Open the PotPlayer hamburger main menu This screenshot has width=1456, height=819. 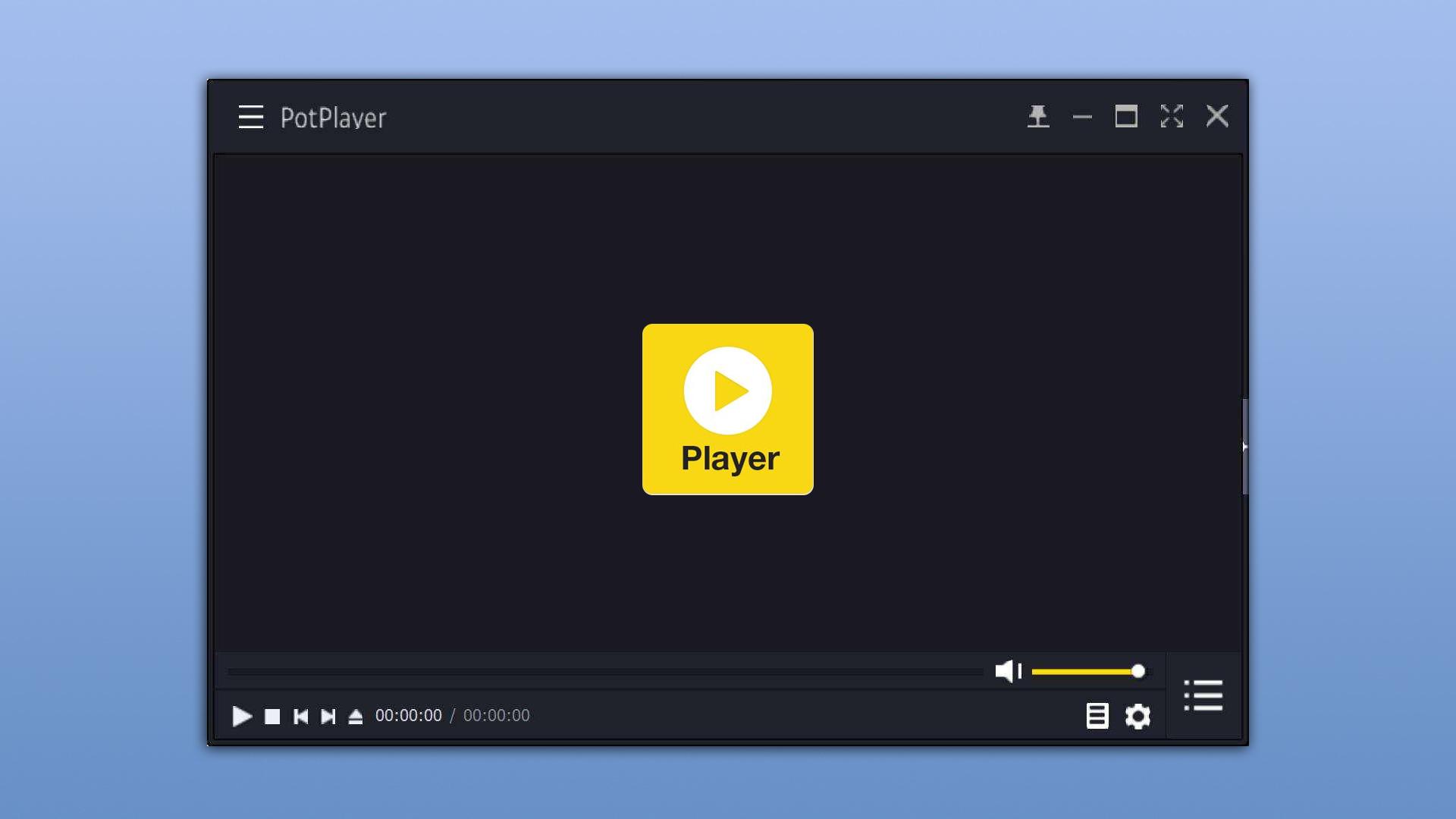[x=250, y=117]
